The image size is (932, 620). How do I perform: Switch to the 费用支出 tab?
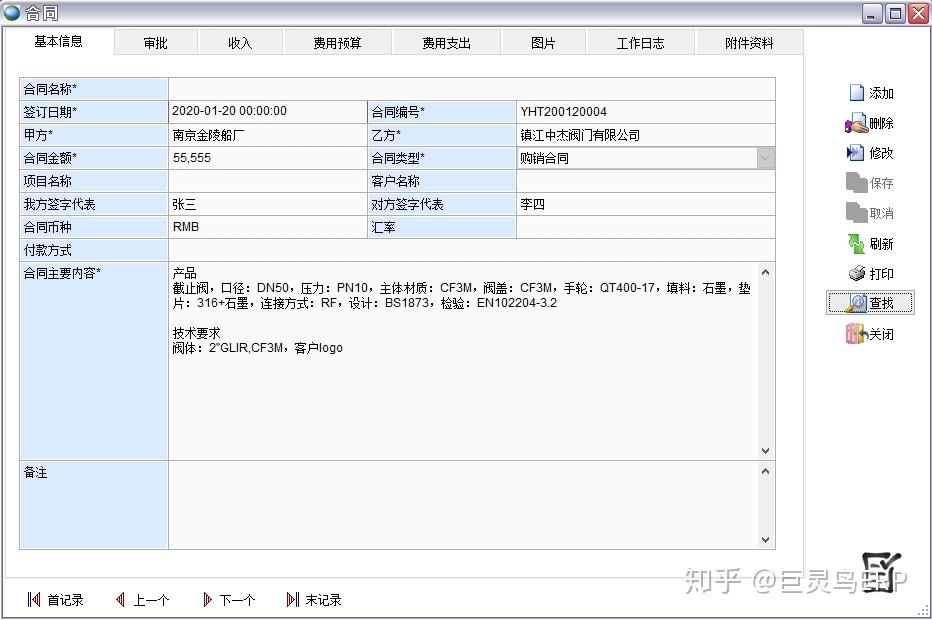click(446, 43)
